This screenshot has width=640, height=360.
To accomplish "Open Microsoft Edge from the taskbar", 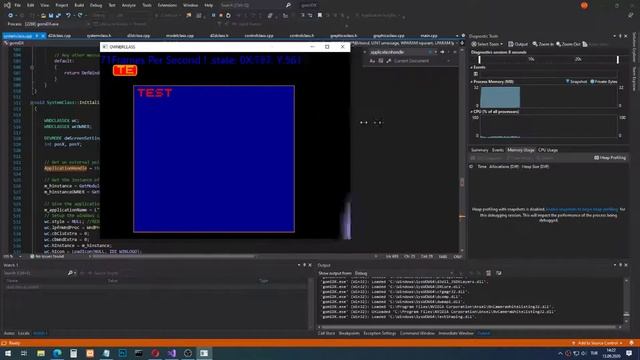I will tap(57, 353).
